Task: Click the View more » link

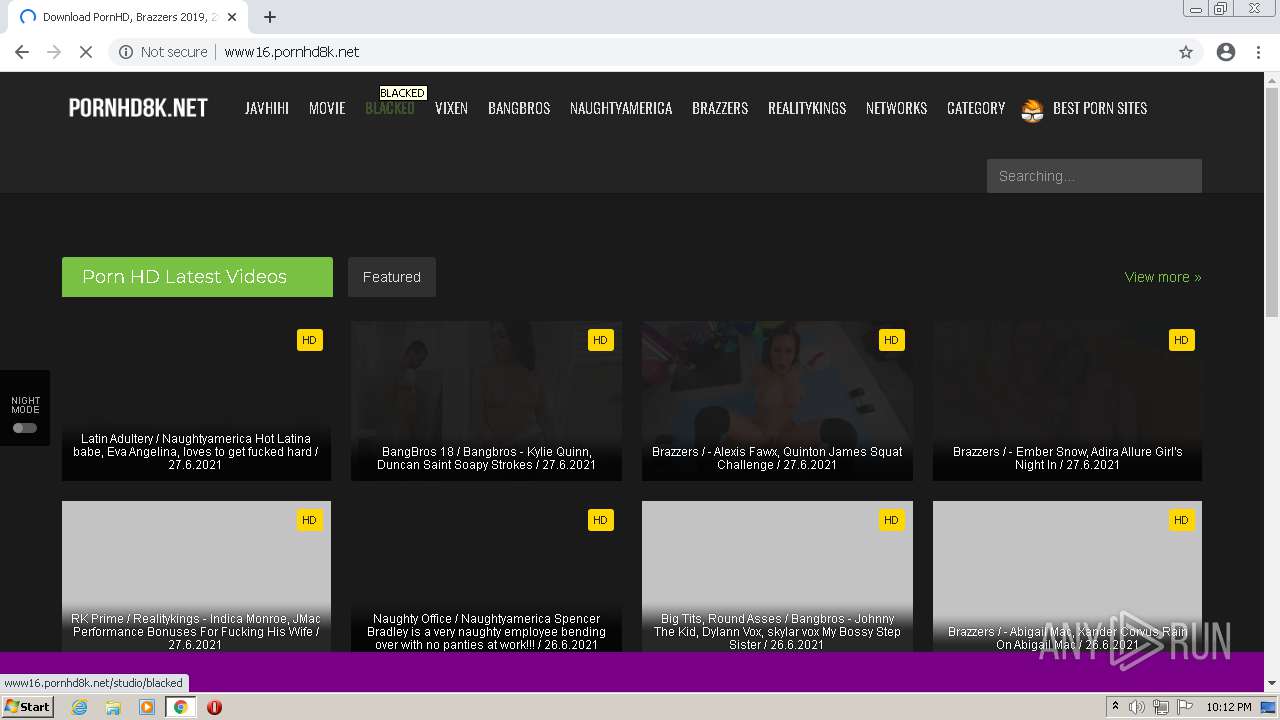Action: [x=1163, y=277]
